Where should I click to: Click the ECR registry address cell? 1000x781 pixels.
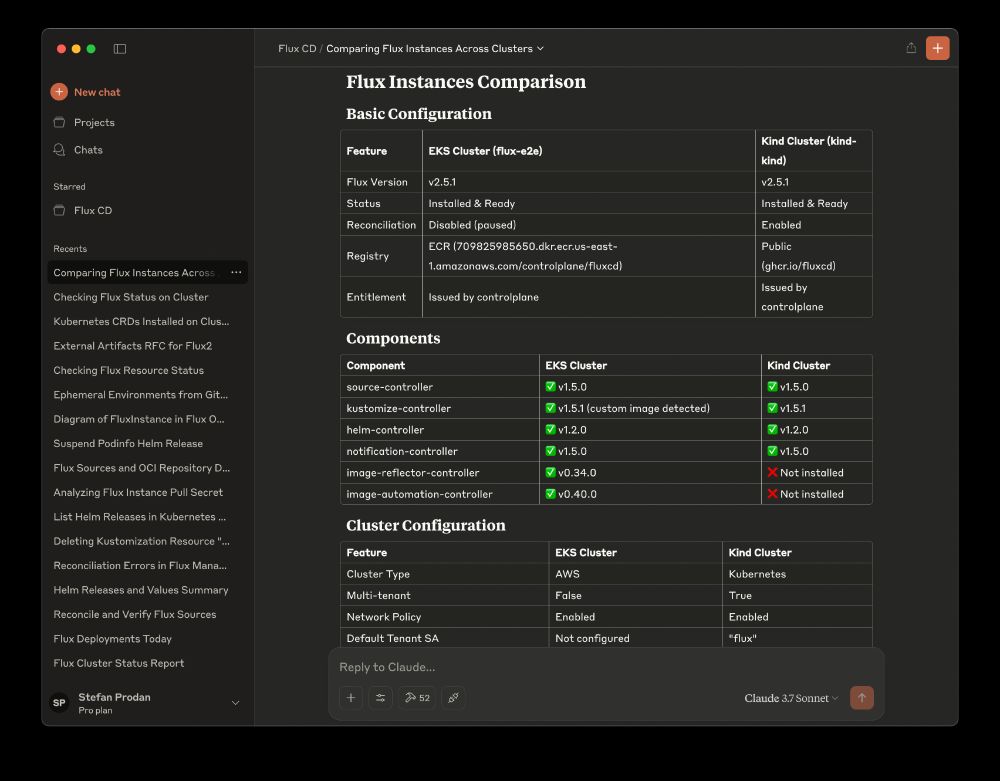589,256
